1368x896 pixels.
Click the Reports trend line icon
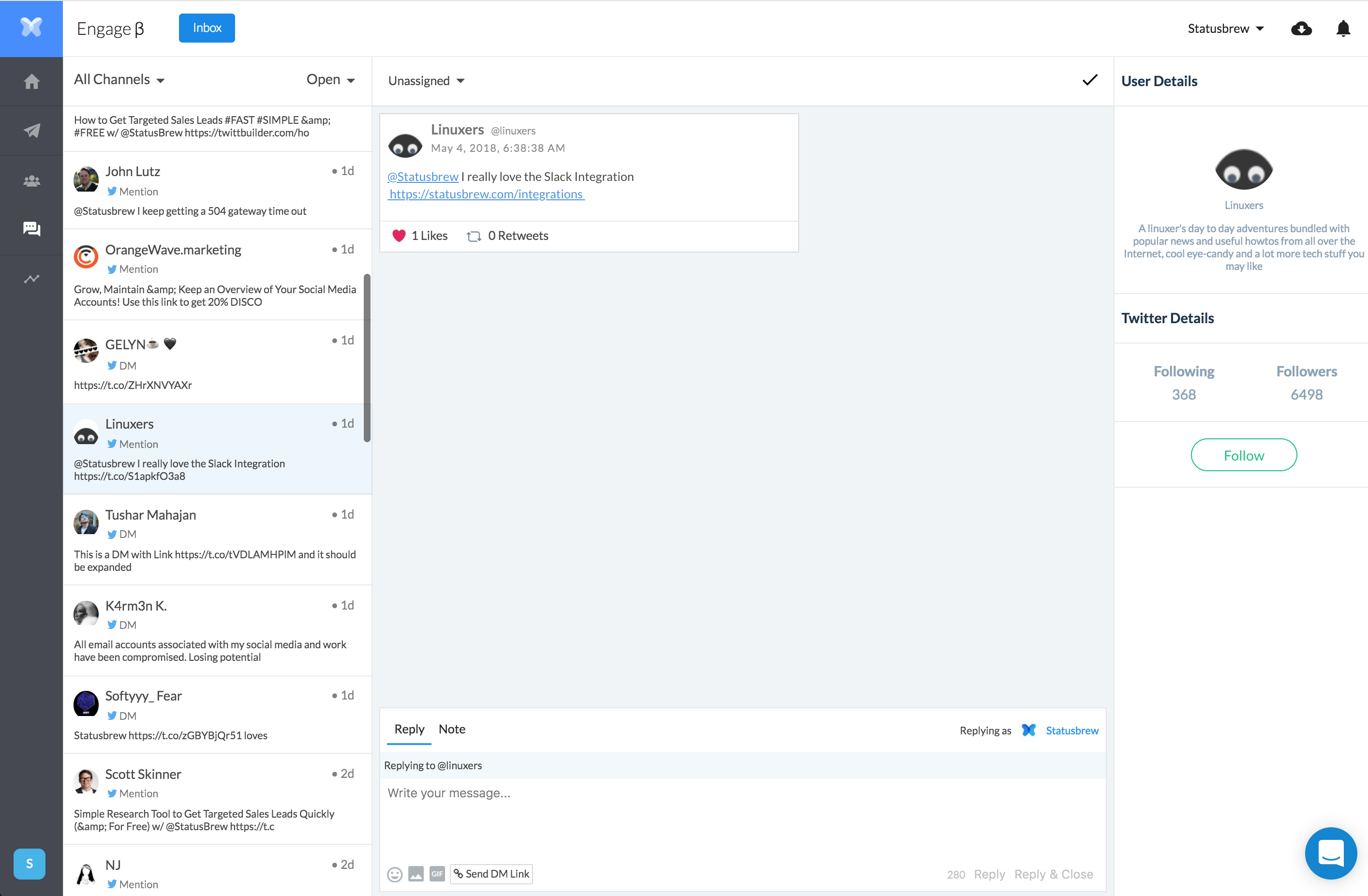click(31, 279)
